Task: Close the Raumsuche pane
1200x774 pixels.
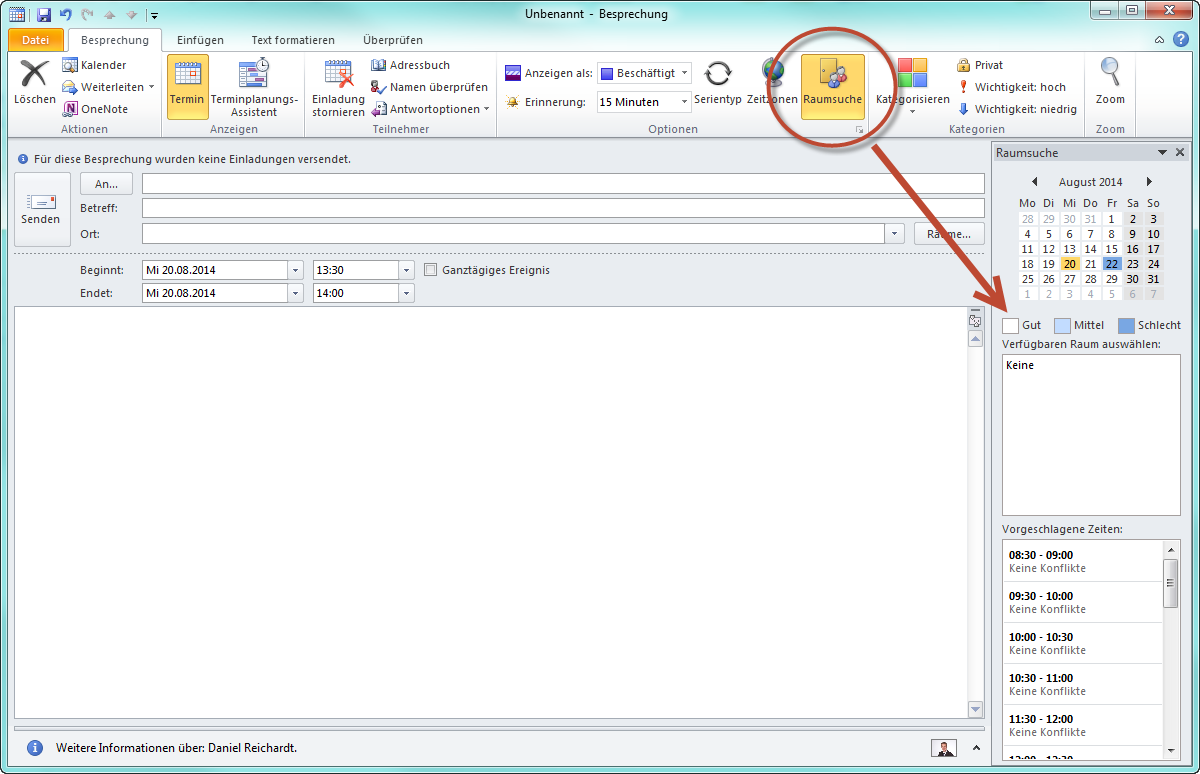Action: click(1180, 153)
